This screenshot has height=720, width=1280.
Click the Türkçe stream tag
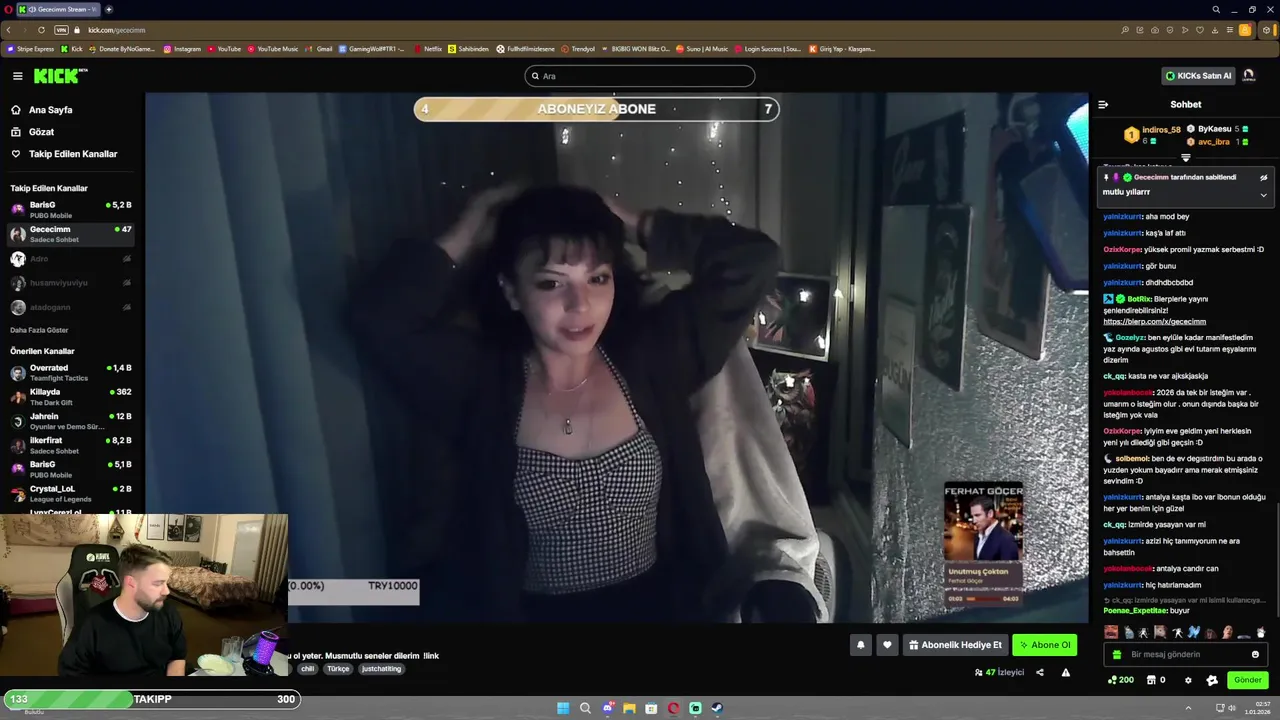click(338, 669)
